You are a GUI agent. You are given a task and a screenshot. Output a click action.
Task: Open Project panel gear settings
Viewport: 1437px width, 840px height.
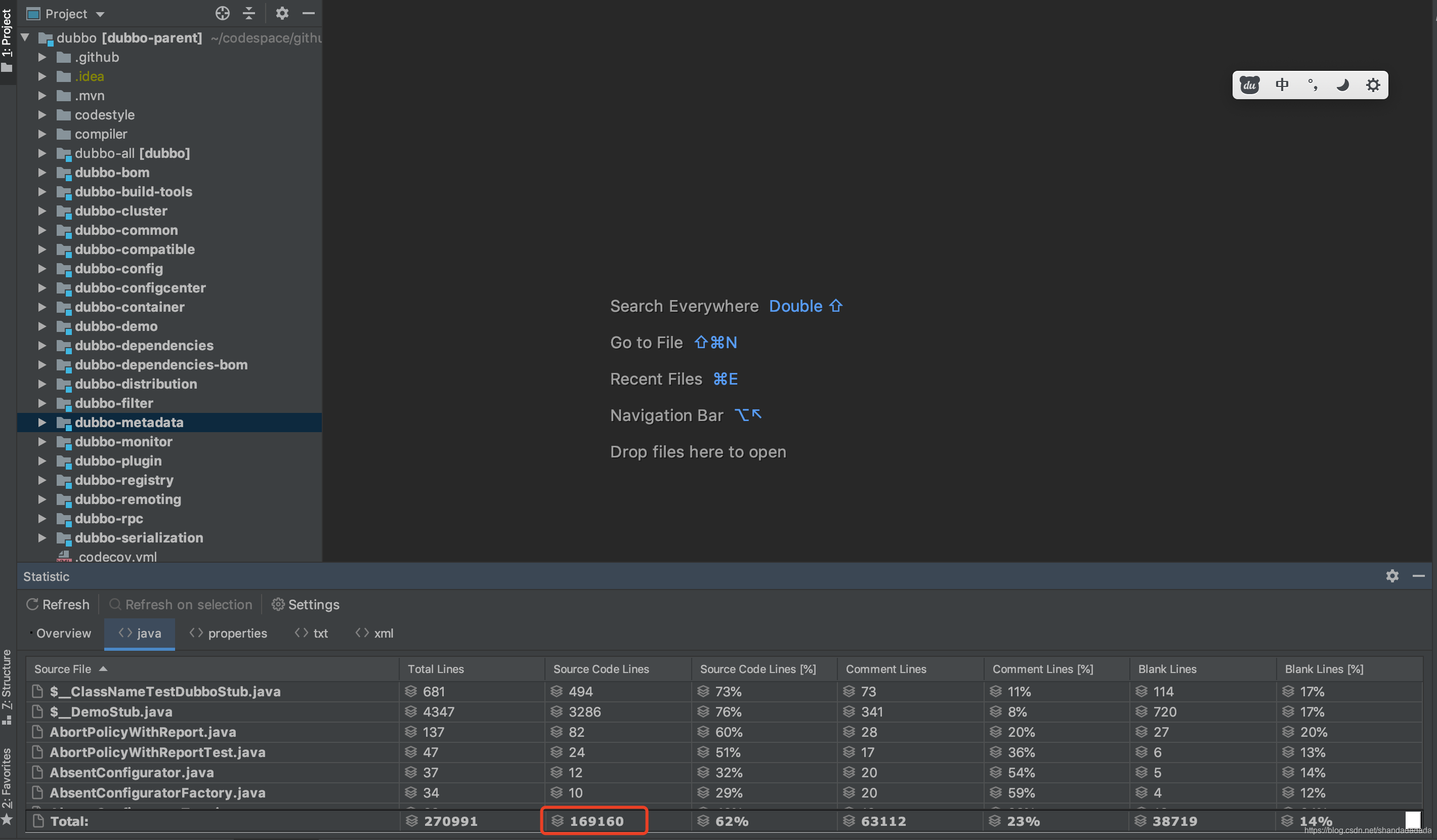282,13
